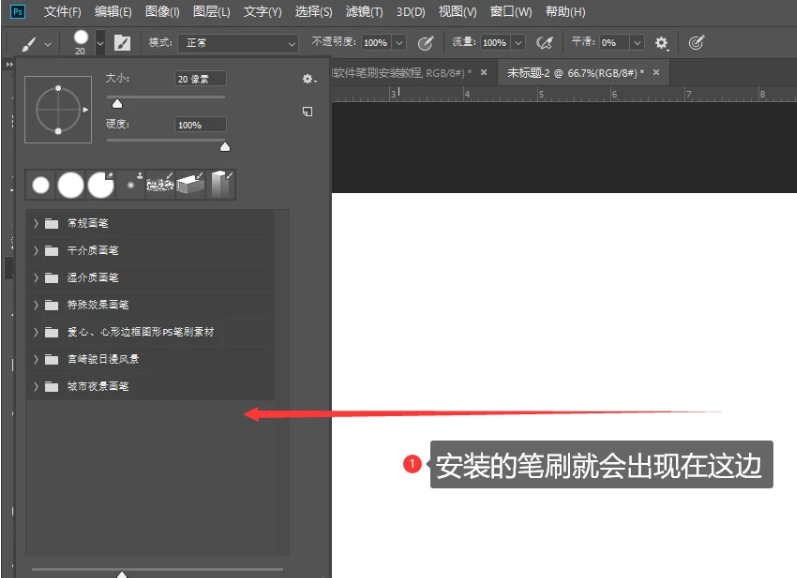Image resolution: width=797 pixels, height=578 pixels.
Task: Enable airbrush-style build-up icon
Action: (544, 43)
